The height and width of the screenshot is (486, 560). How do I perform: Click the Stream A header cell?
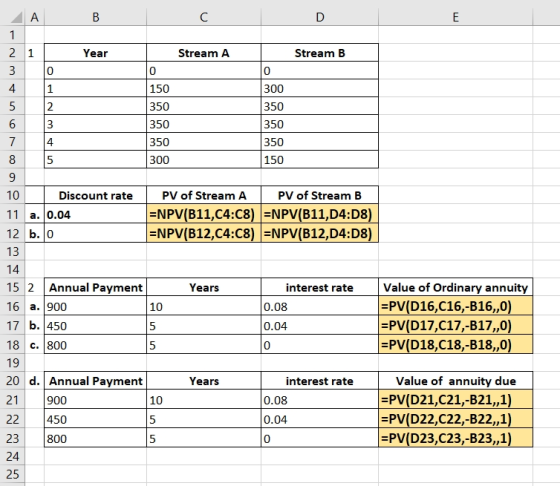point(204,53)
